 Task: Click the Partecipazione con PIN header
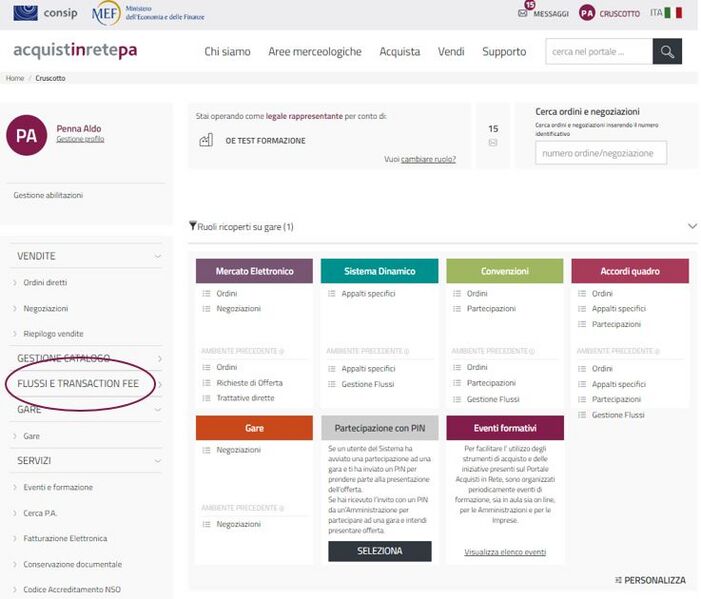(x=380, y=428)
